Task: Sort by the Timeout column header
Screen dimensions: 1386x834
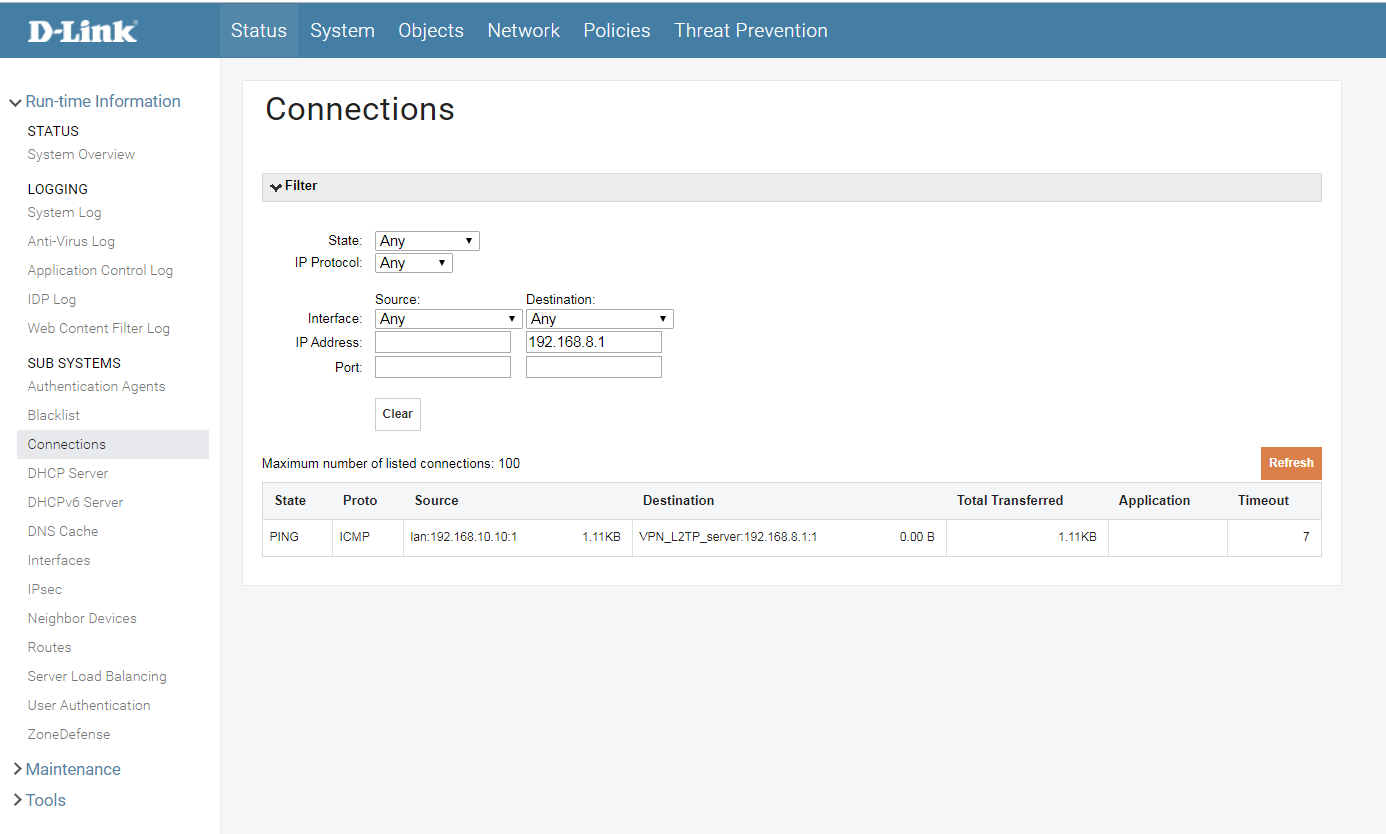Action: click(x=1263, y=501)
